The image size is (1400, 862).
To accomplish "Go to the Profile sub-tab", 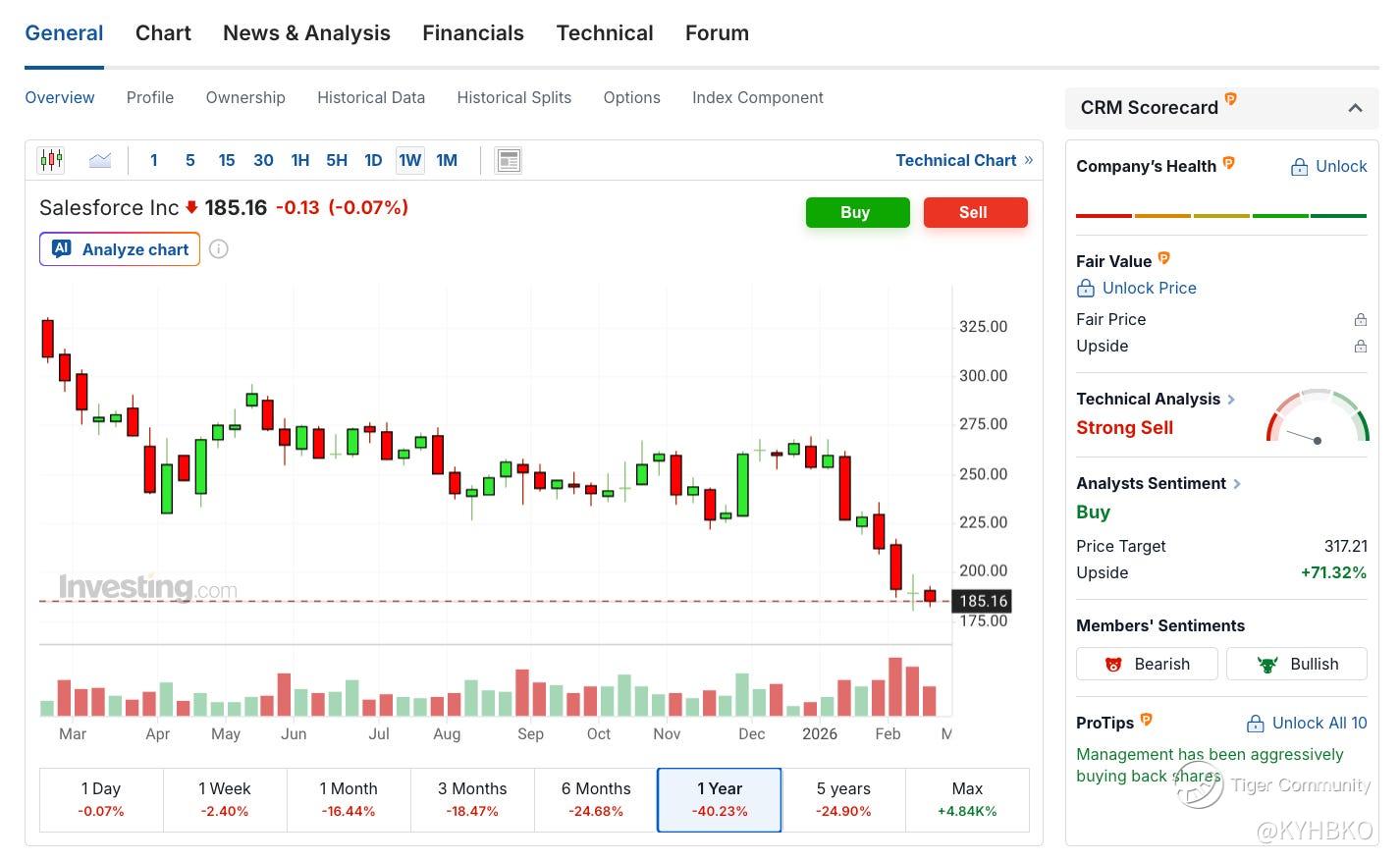I will 150,98.
